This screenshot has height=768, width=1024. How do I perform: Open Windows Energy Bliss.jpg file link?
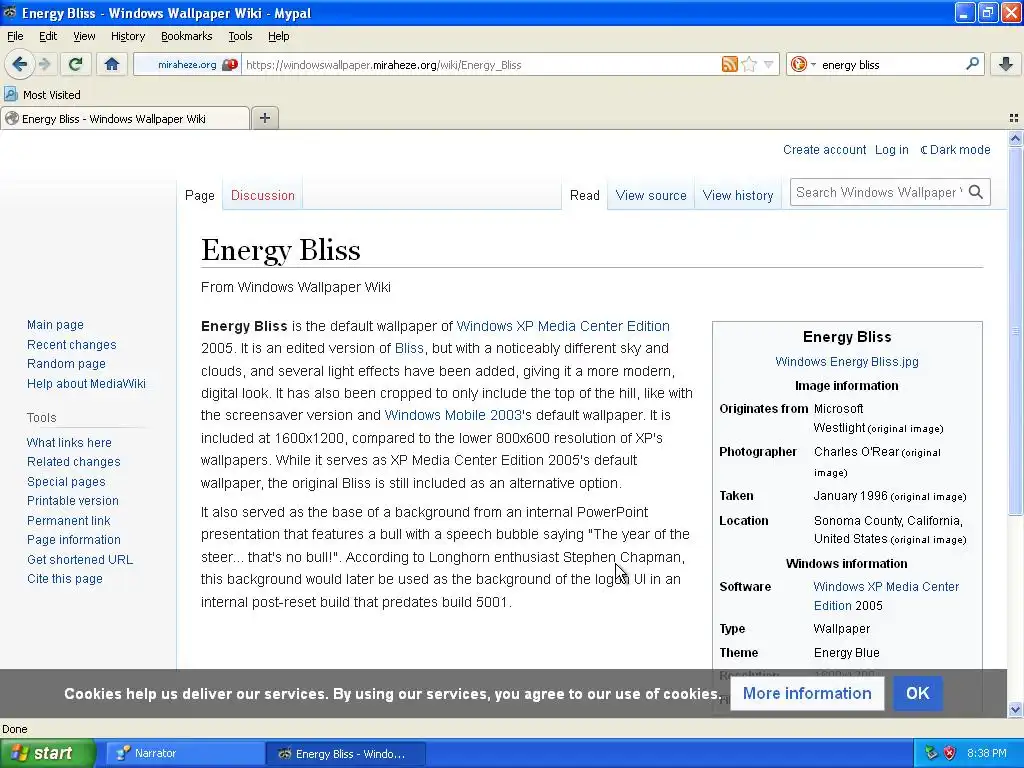point(846,361)
